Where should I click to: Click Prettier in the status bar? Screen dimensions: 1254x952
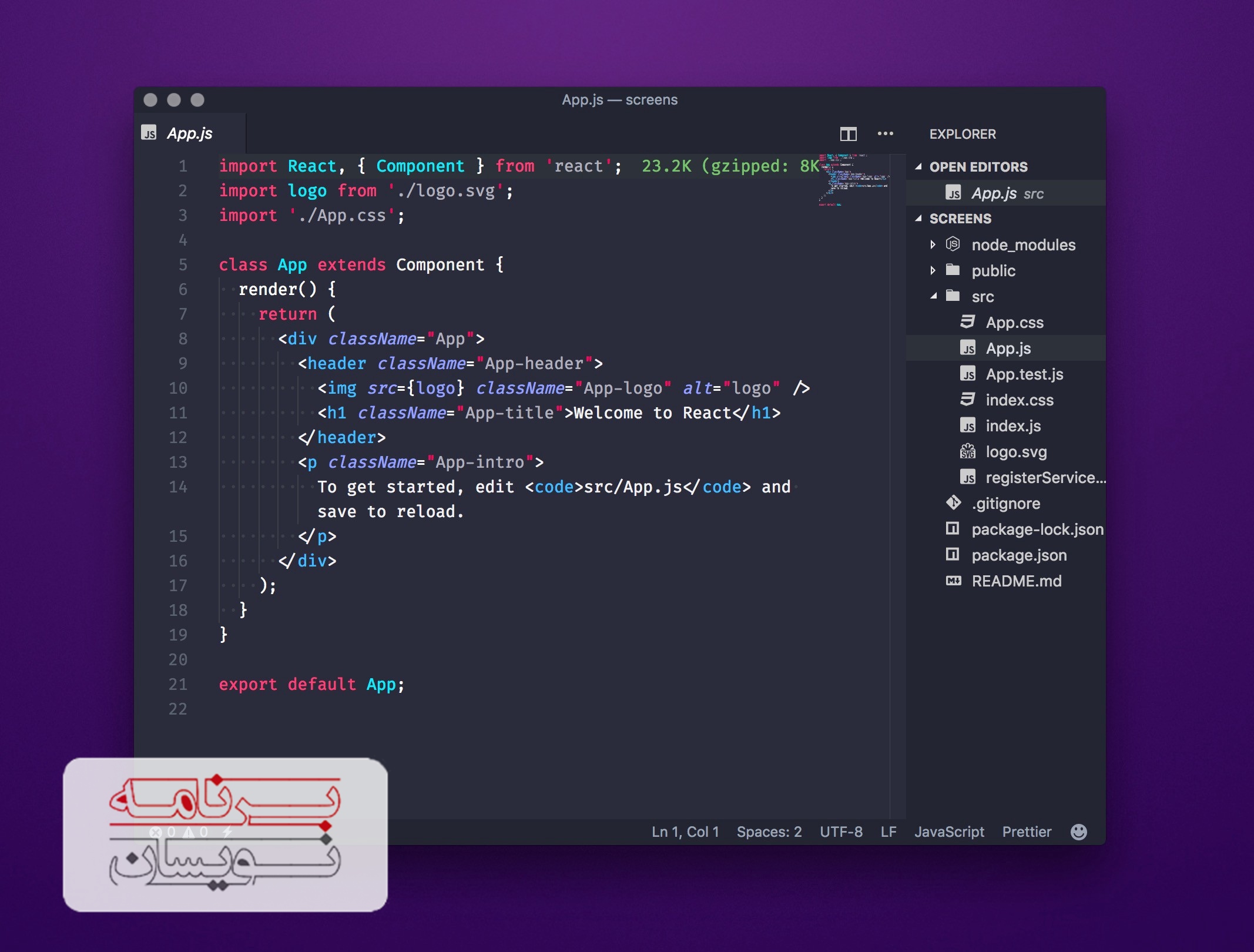click(1027, 832)
